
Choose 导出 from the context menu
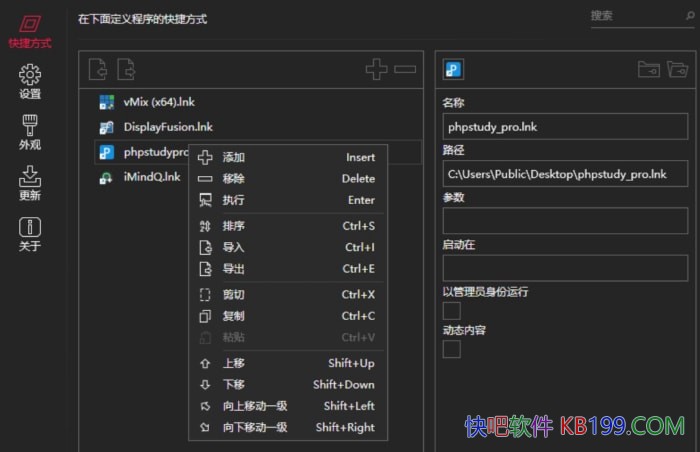click(234, 269)
